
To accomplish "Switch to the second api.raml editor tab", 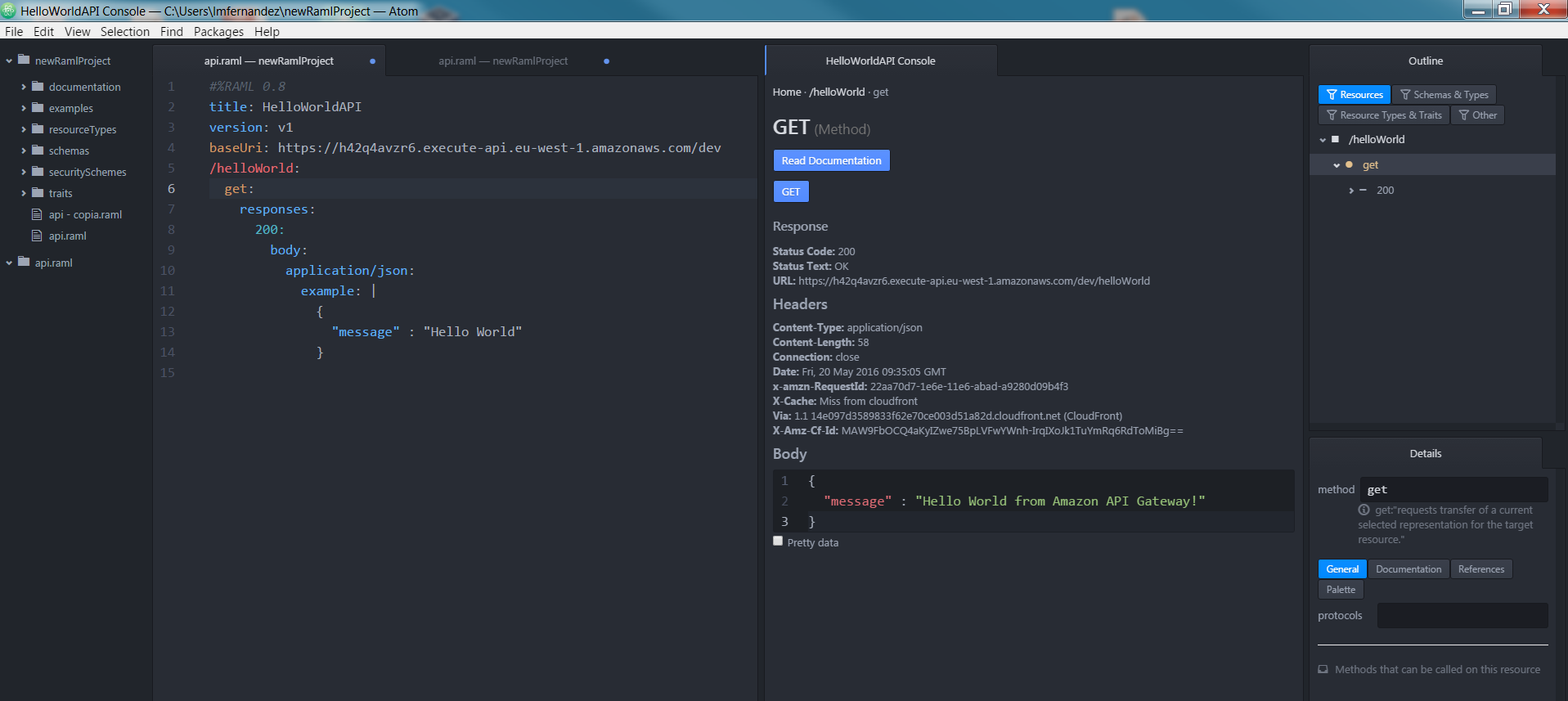I will (503, 61).
